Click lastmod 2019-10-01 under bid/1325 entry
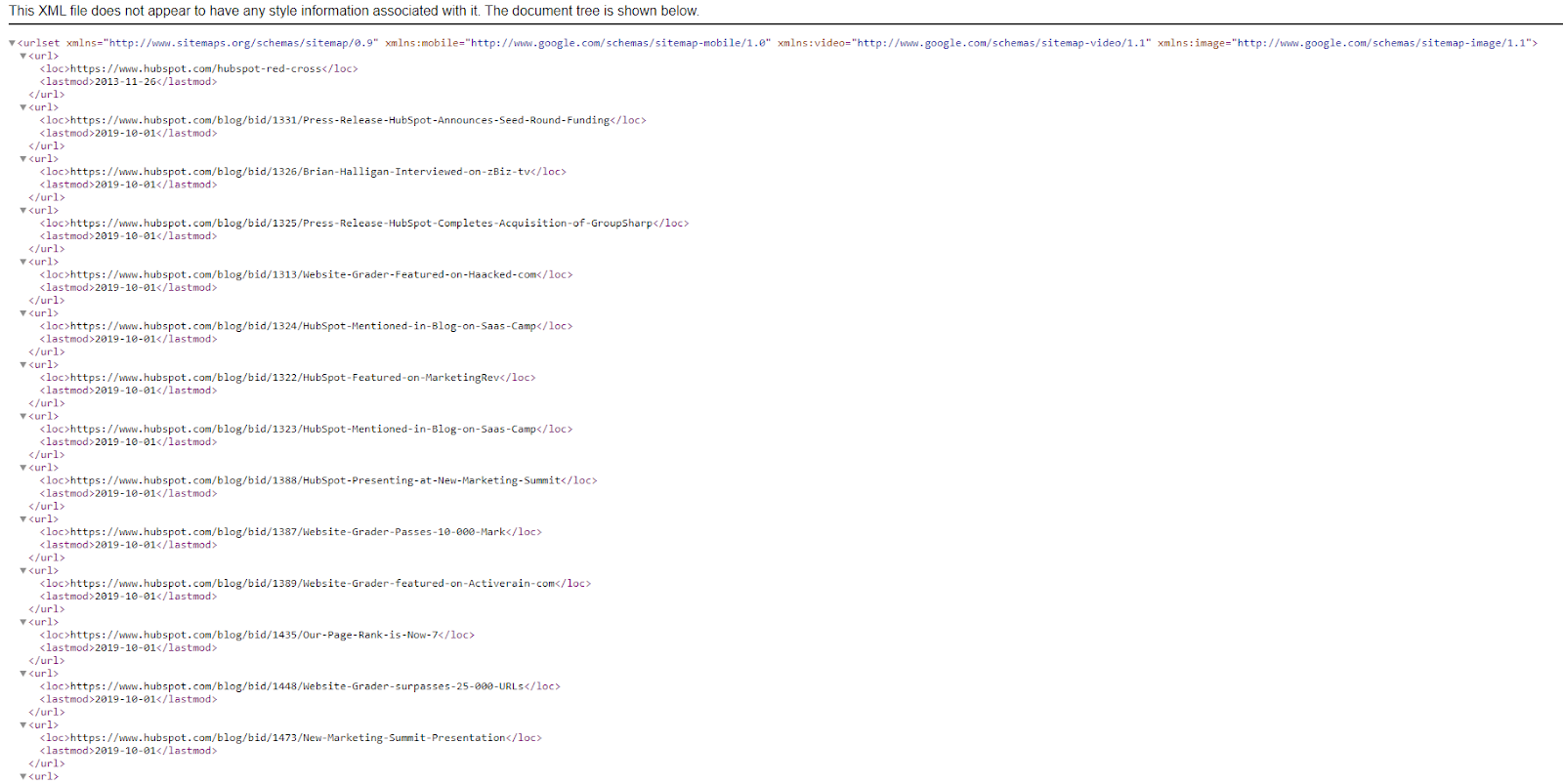Image resolution: width=1563 pixels, height=784 pixels. pyautogui.click(x=125, y=236)
